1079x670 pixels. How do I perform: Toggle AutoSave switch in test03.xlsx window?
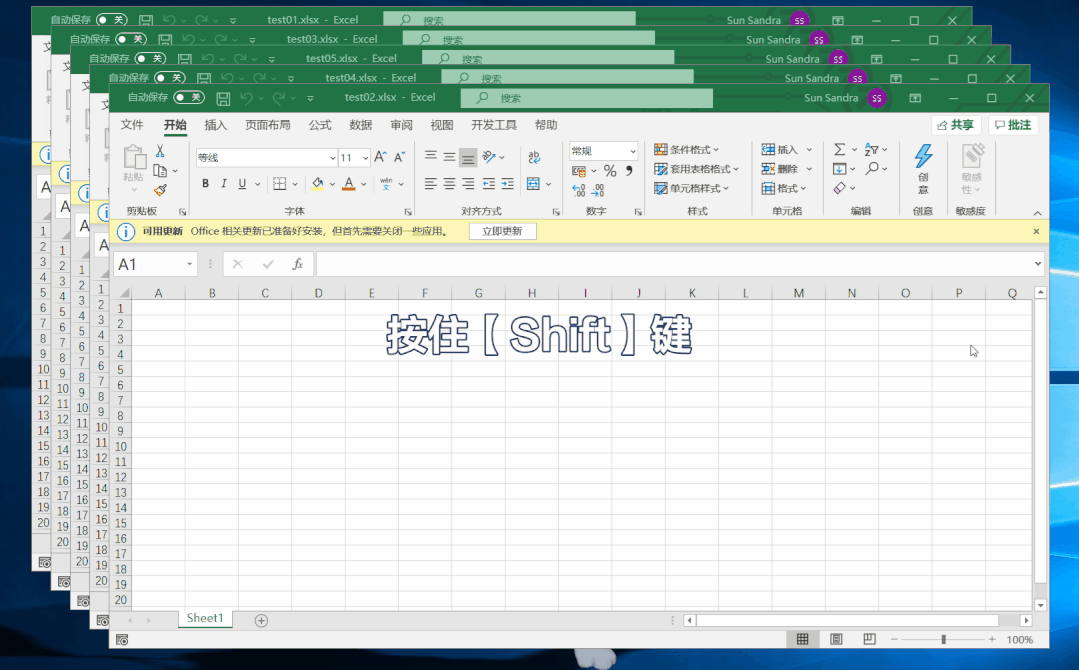tap(130, 39)
